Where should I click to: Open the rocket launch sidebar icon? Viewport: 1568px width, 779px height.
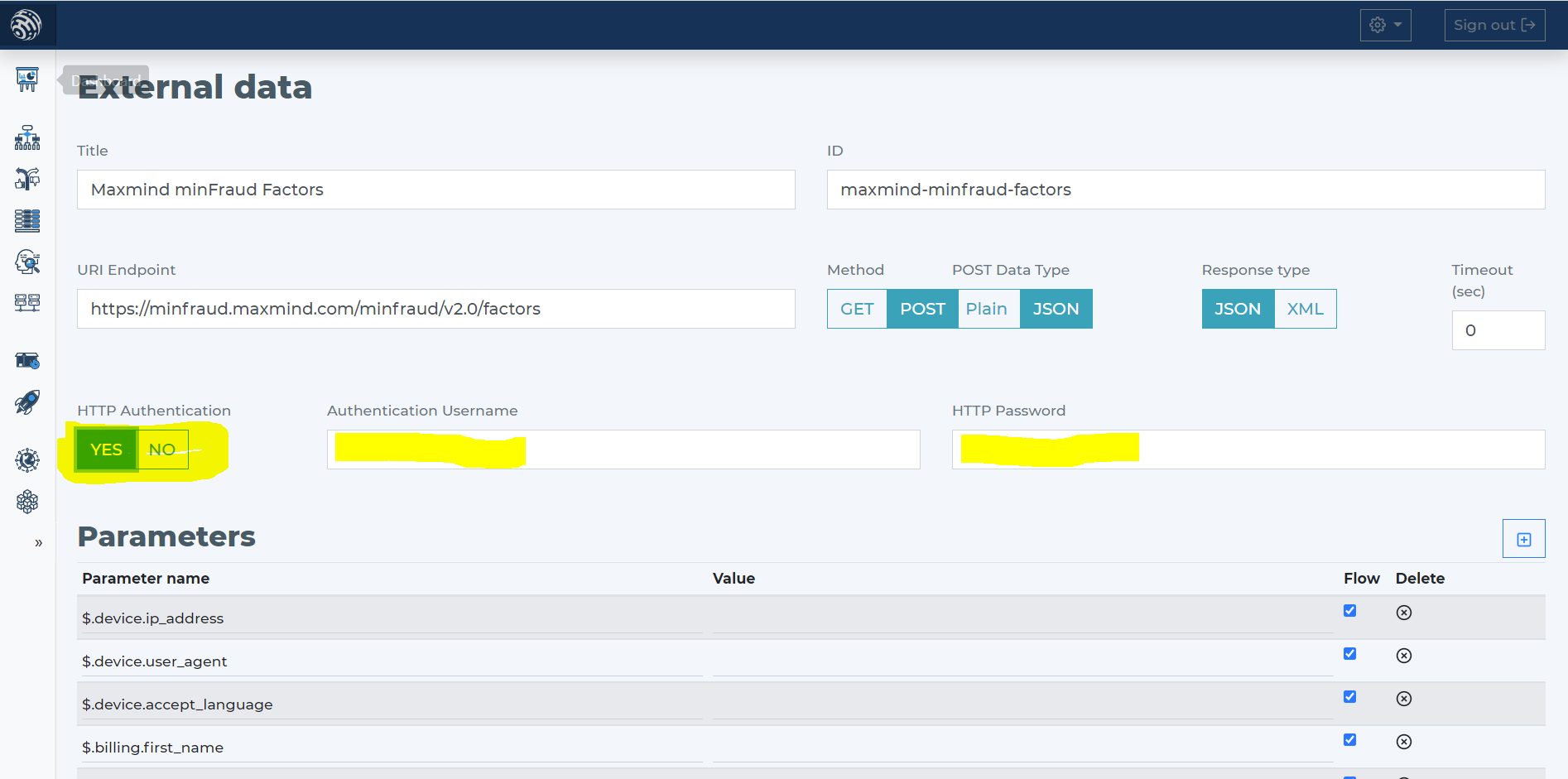tap(27, 402)
